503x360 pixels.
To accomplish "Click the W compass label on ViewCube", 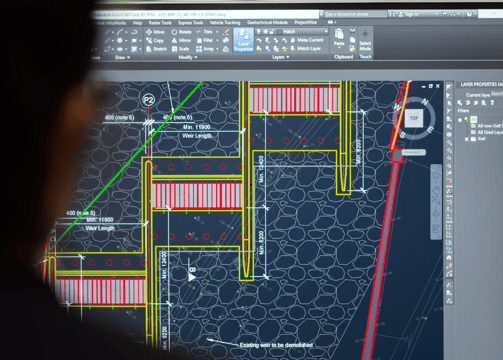I will [x=397, y=107].
